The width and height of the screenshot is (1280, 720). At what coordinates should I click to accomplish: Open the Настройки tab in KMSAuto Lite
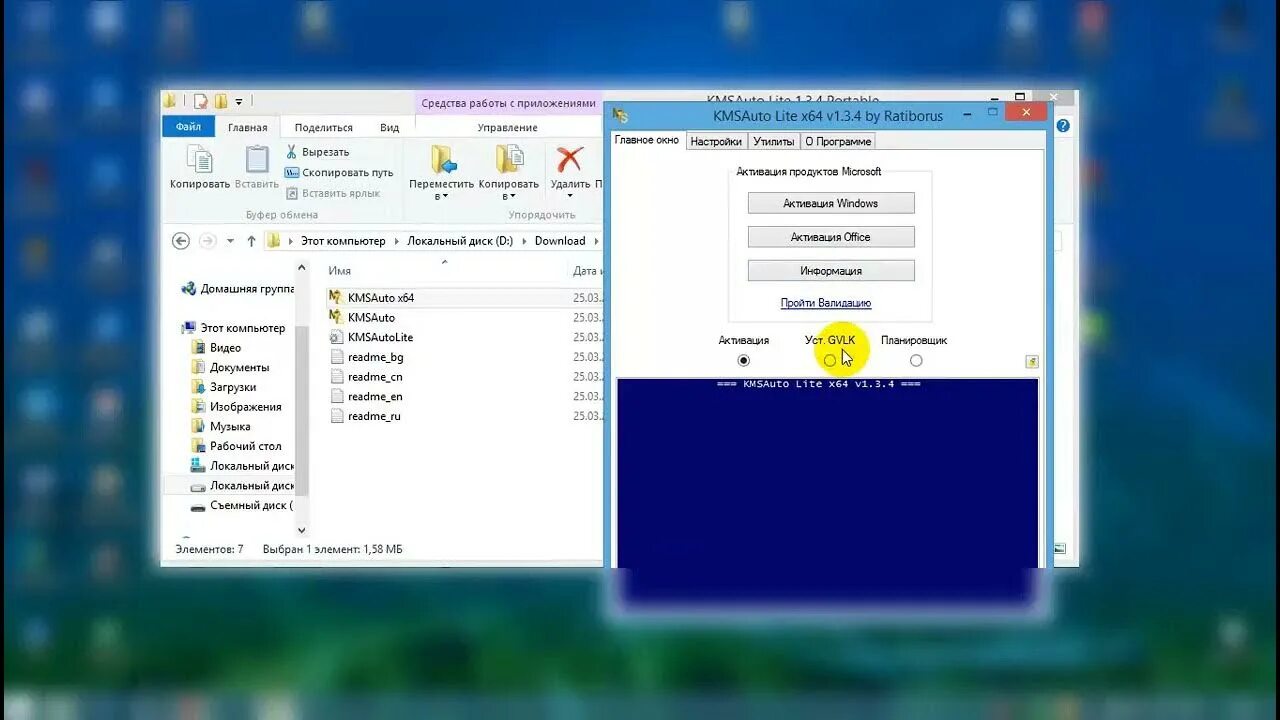coord(716,141)
